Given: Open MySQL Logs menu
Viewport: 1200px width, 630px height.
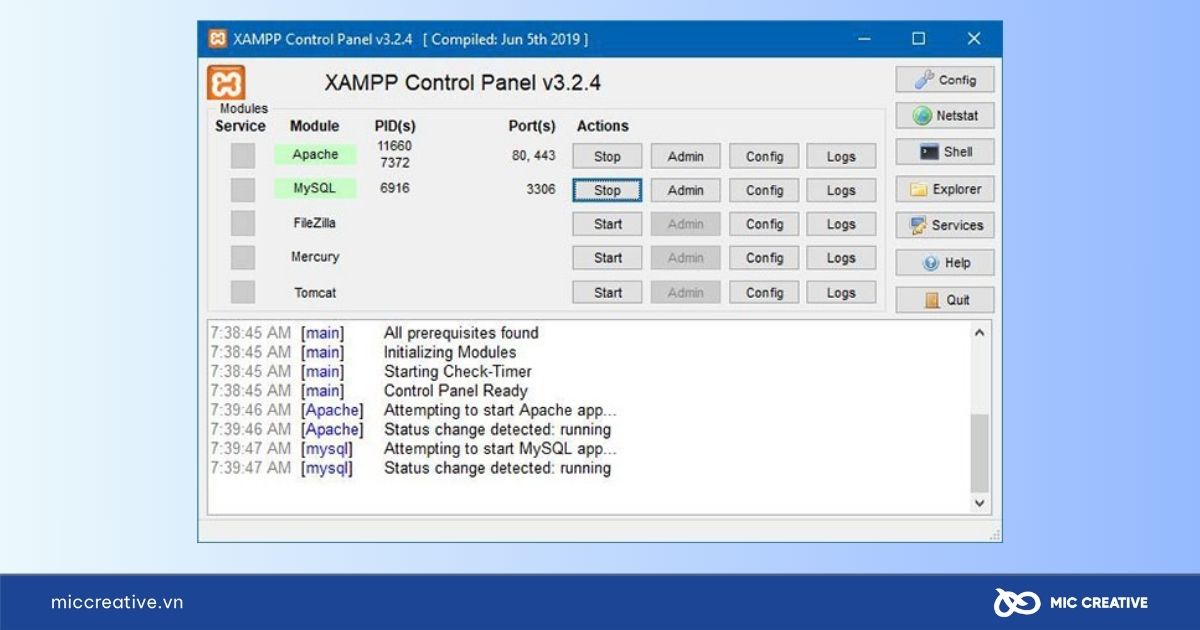Looking at the screenshot, I should pos(841,190).
